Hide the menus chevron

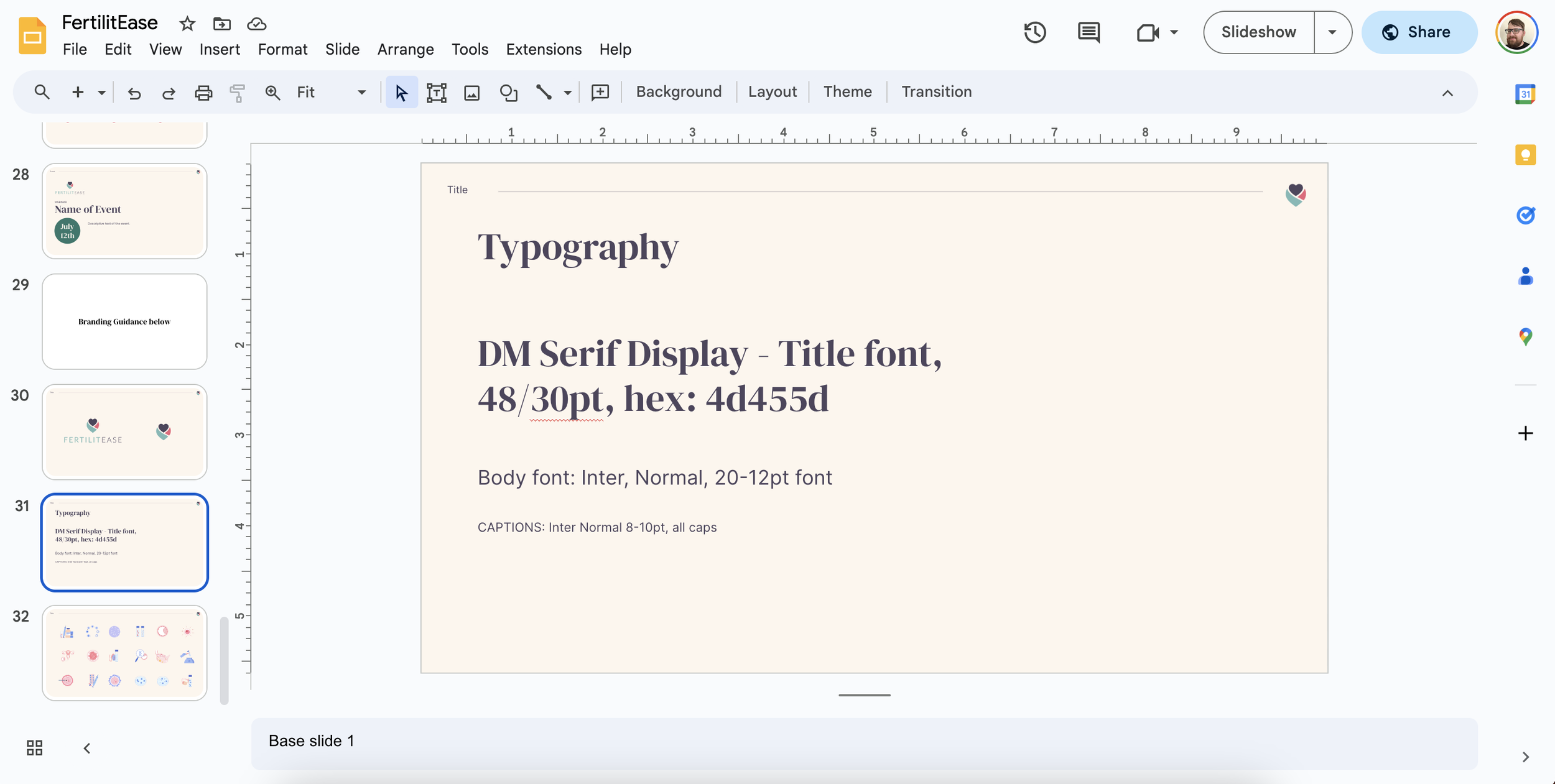click(1447, 93)
